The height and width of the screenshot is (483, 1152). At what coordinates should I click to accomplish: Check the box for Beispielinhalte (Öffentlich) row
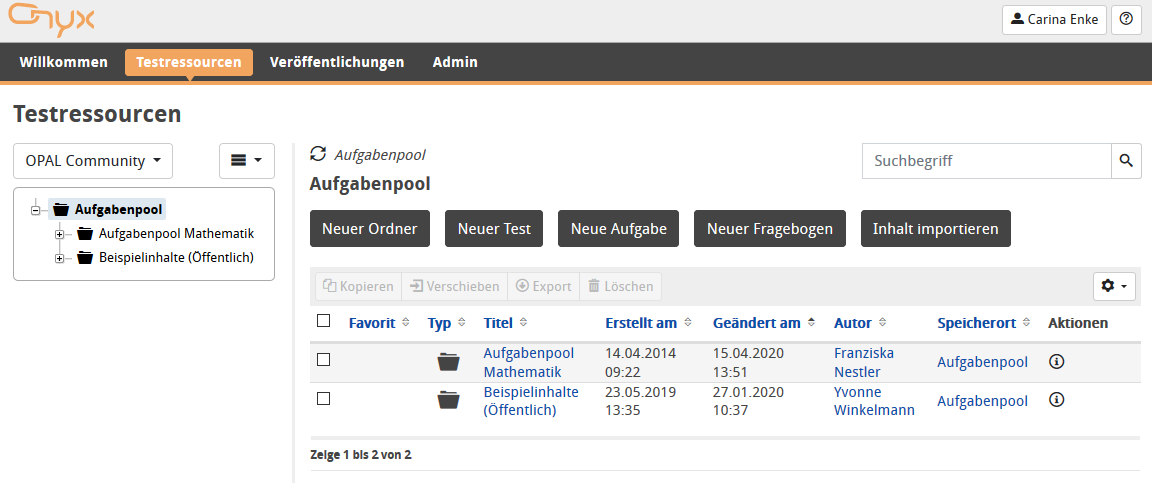[x=323, y=398]
